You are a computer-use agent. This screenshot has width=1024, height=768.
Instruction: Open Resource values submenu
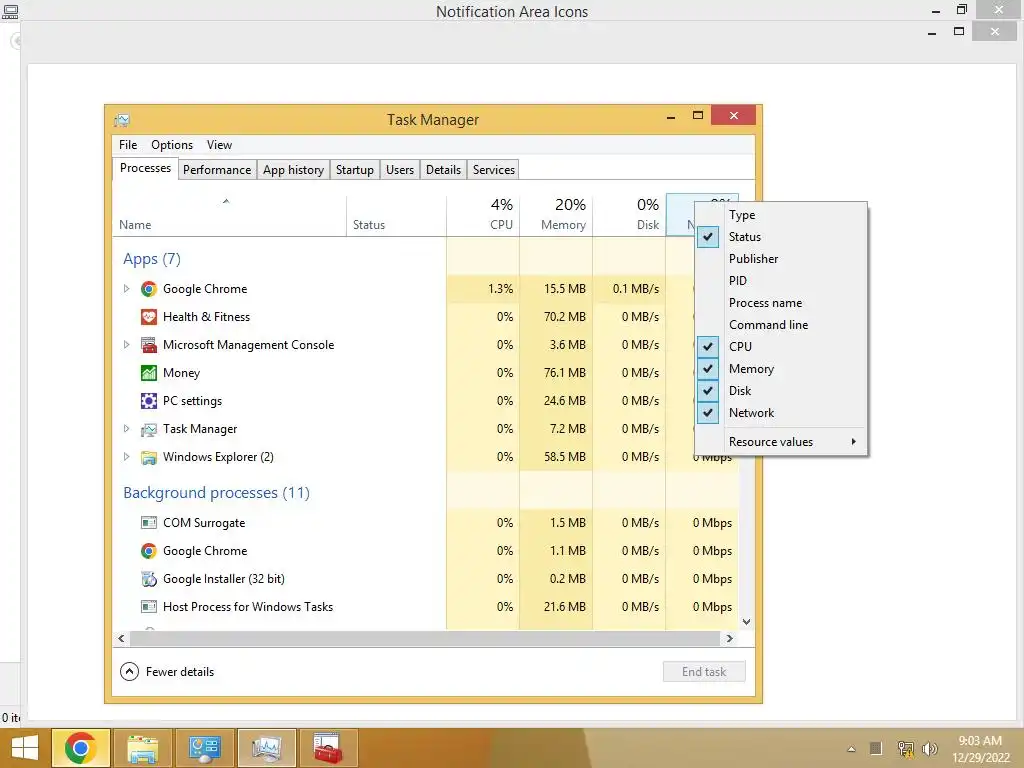[781, 442]
